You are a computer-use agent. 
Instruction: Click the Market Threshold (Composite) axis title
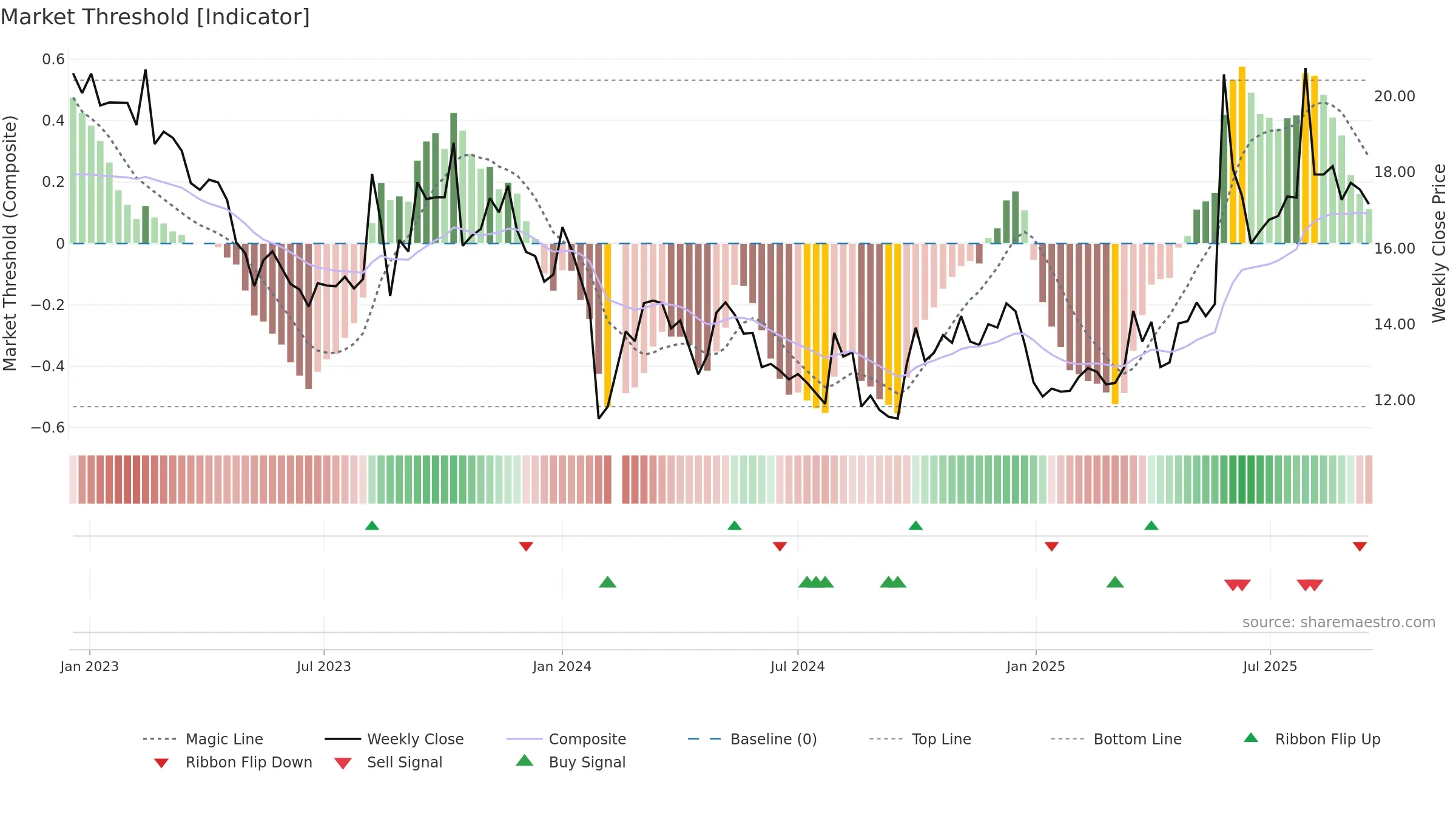click(x=10, y=243)
